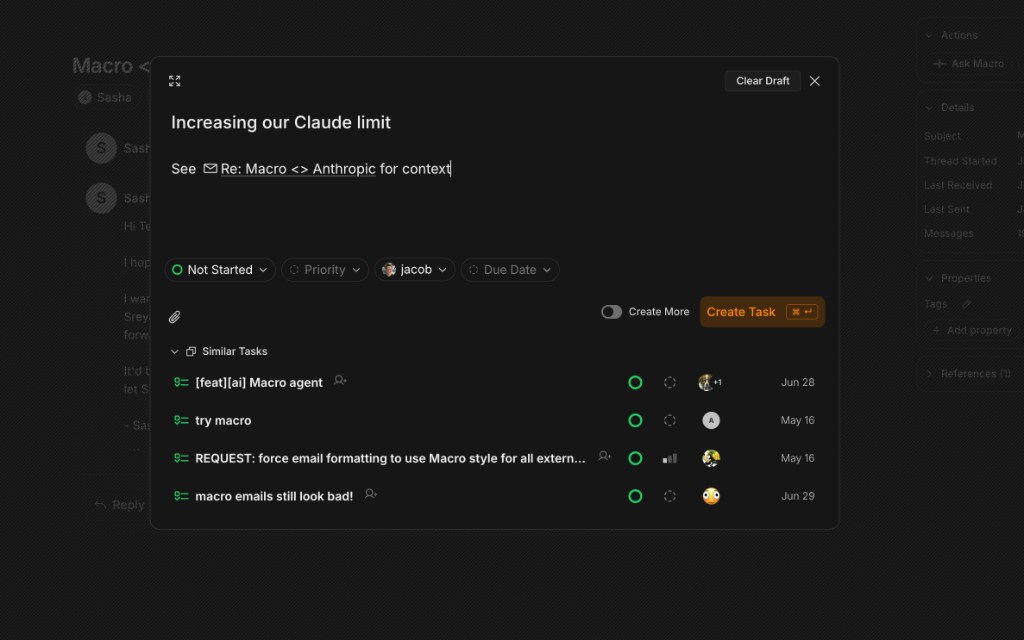Click priority icon on 'Macro agent' row
The width and height of the screenshot is (1024, 640).
click(669, 383)
